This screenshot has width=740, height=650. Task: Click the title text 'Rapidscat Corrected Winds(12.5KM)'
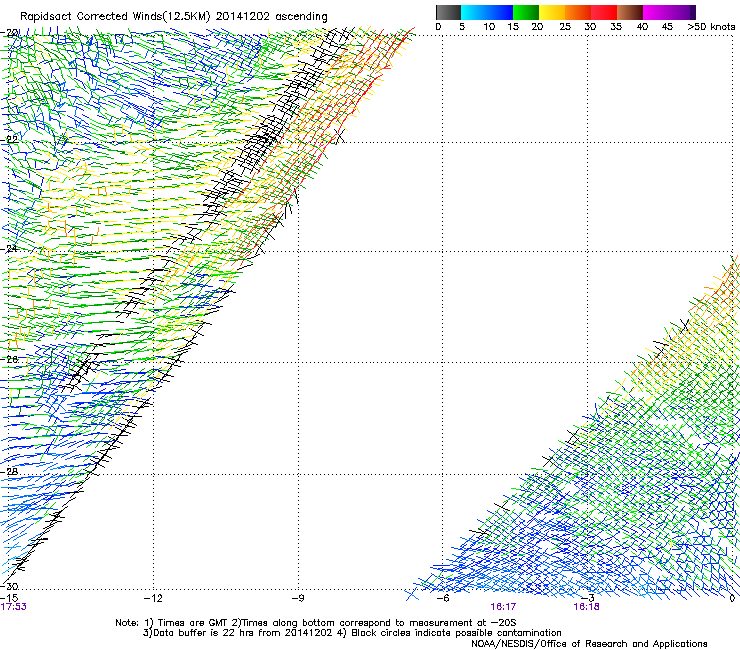(115, 17)
